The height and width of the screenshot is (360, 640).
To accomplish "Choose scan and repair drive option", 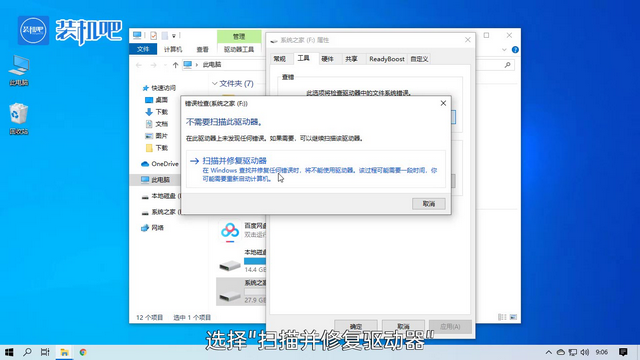I will (316, 169).
